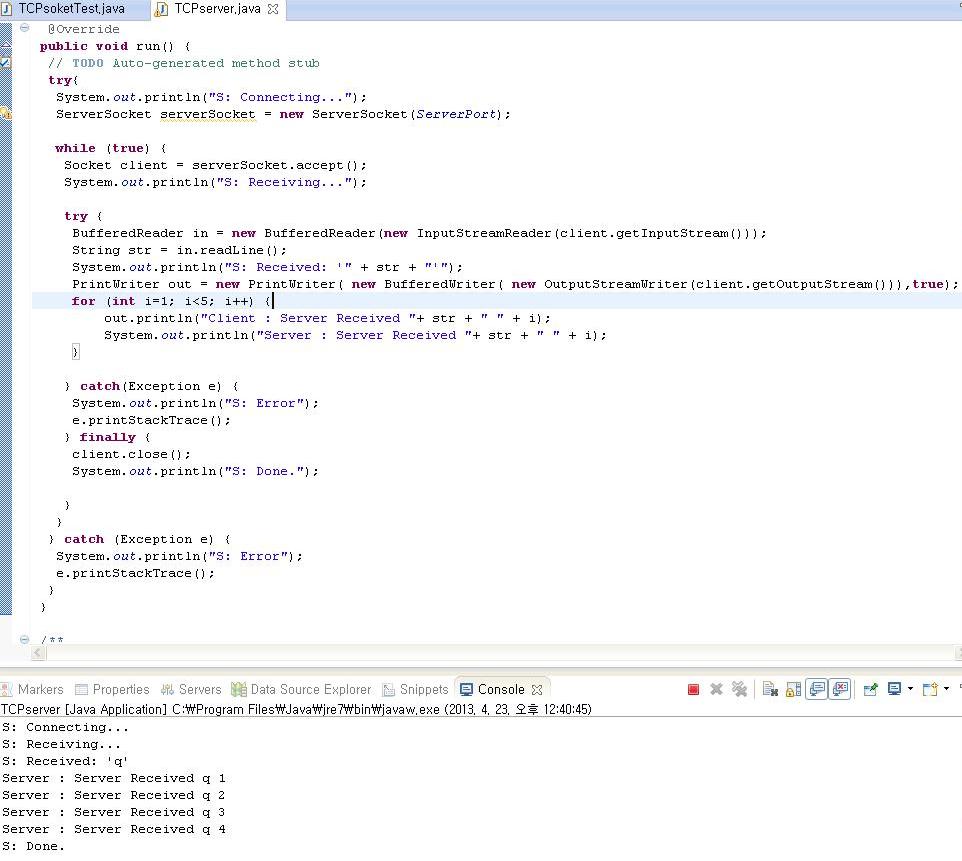Click the Java file icon on the TCPsoketTest.java tab
The height and width of the screenshot is (861, 962).
point(7,9)
